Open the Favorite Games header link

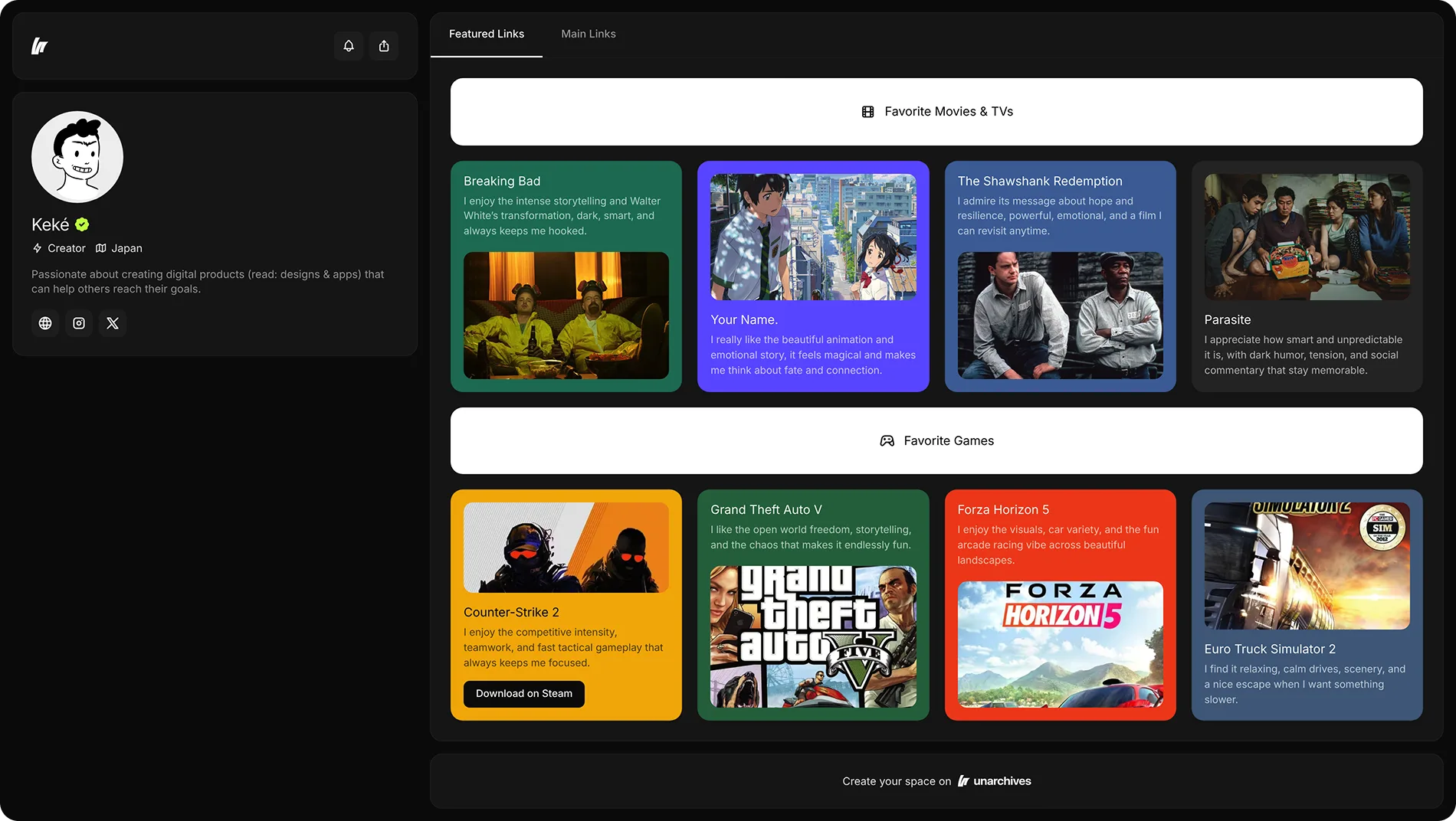(x=936, y=441)
